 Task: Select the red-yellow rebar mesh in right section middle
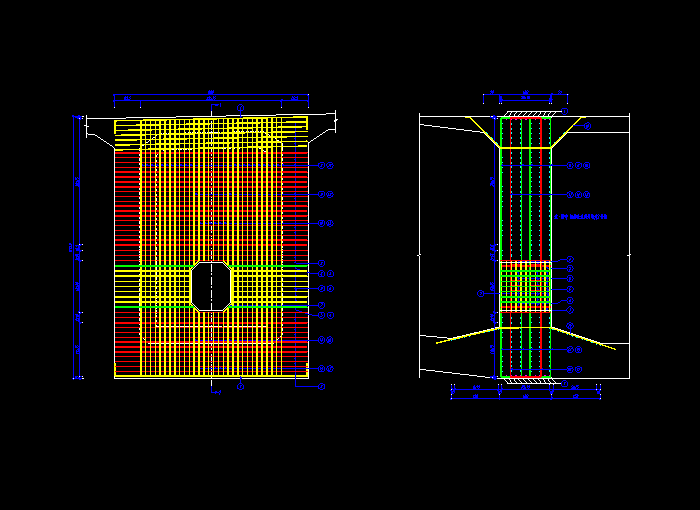(x=526, y=287)
